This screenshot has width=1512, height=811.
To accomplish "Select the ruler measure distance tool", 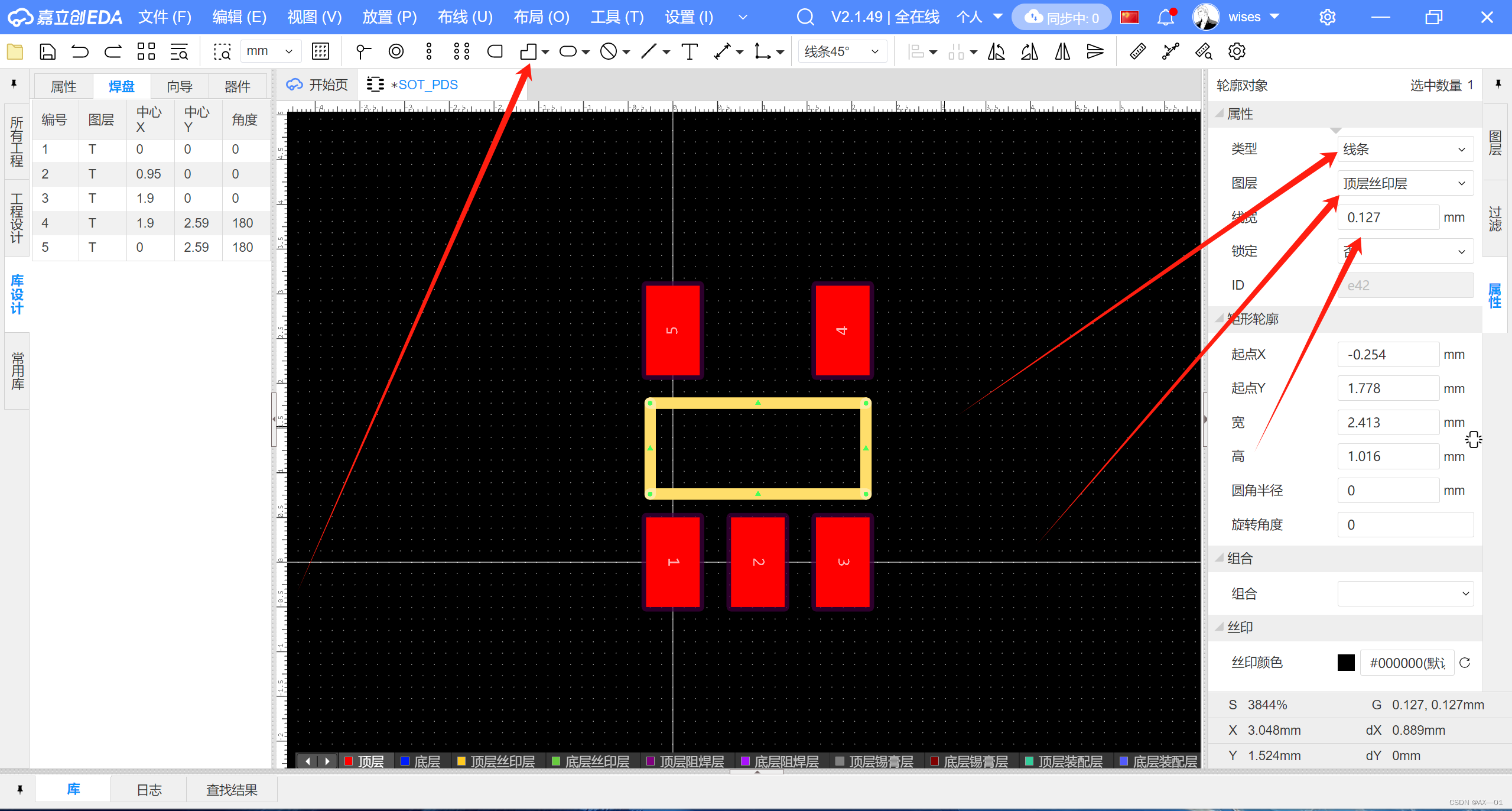I will click(x=1137, y=51).
